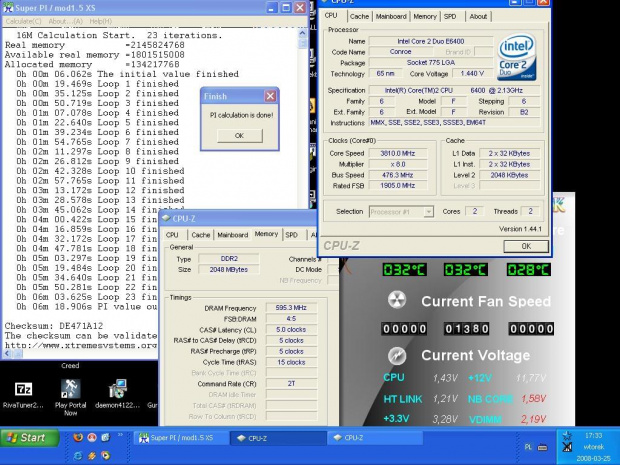Click the disconnected network tray icon
This screenshot has height=465, width=620.
(x=567, y=447)
